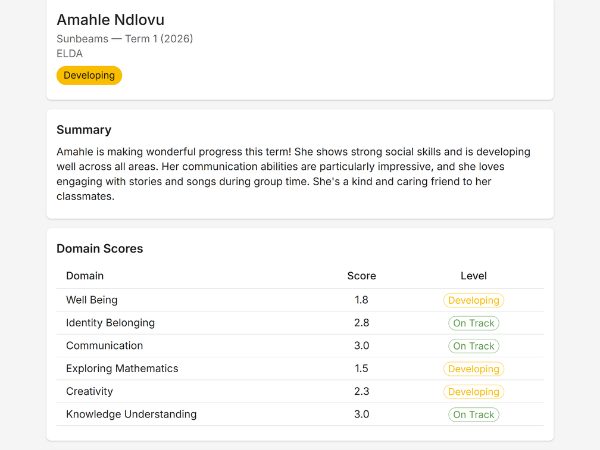Select the Identity Belonging domain name
The height and width of the screenshot is (450, 600).
tap(110, 323)
